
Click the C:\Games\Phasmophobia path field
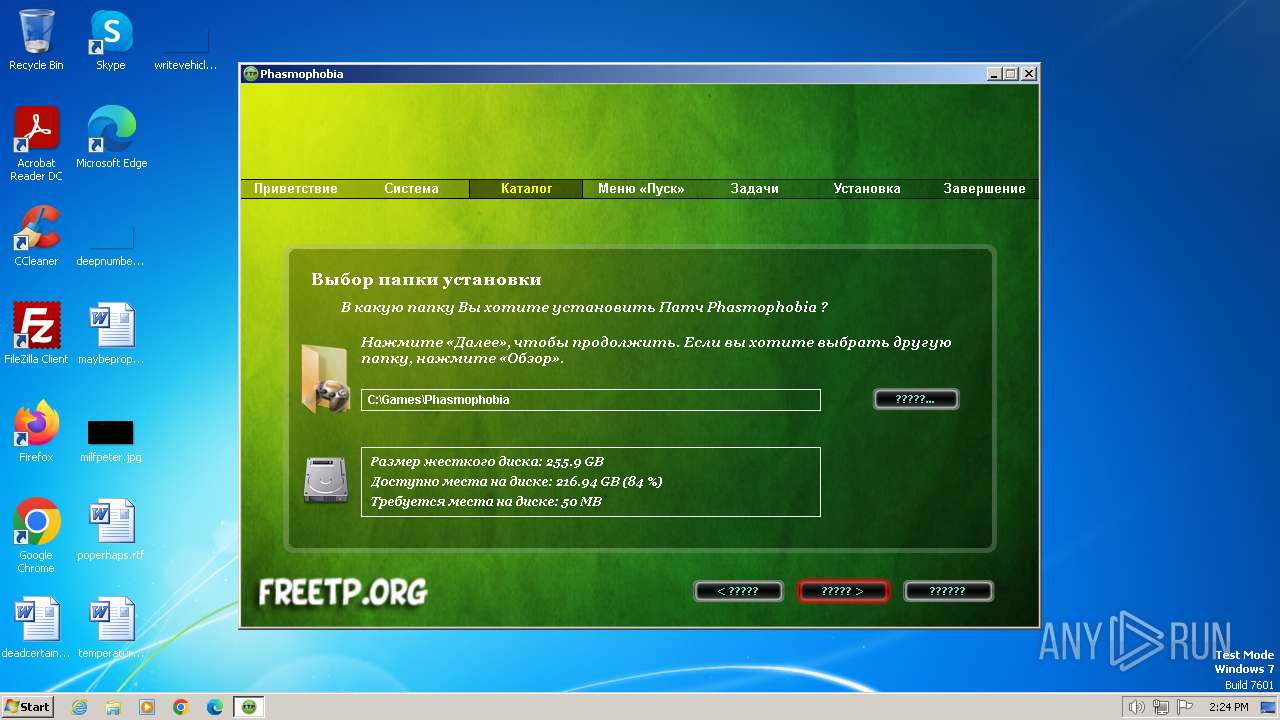pos(590,400)
